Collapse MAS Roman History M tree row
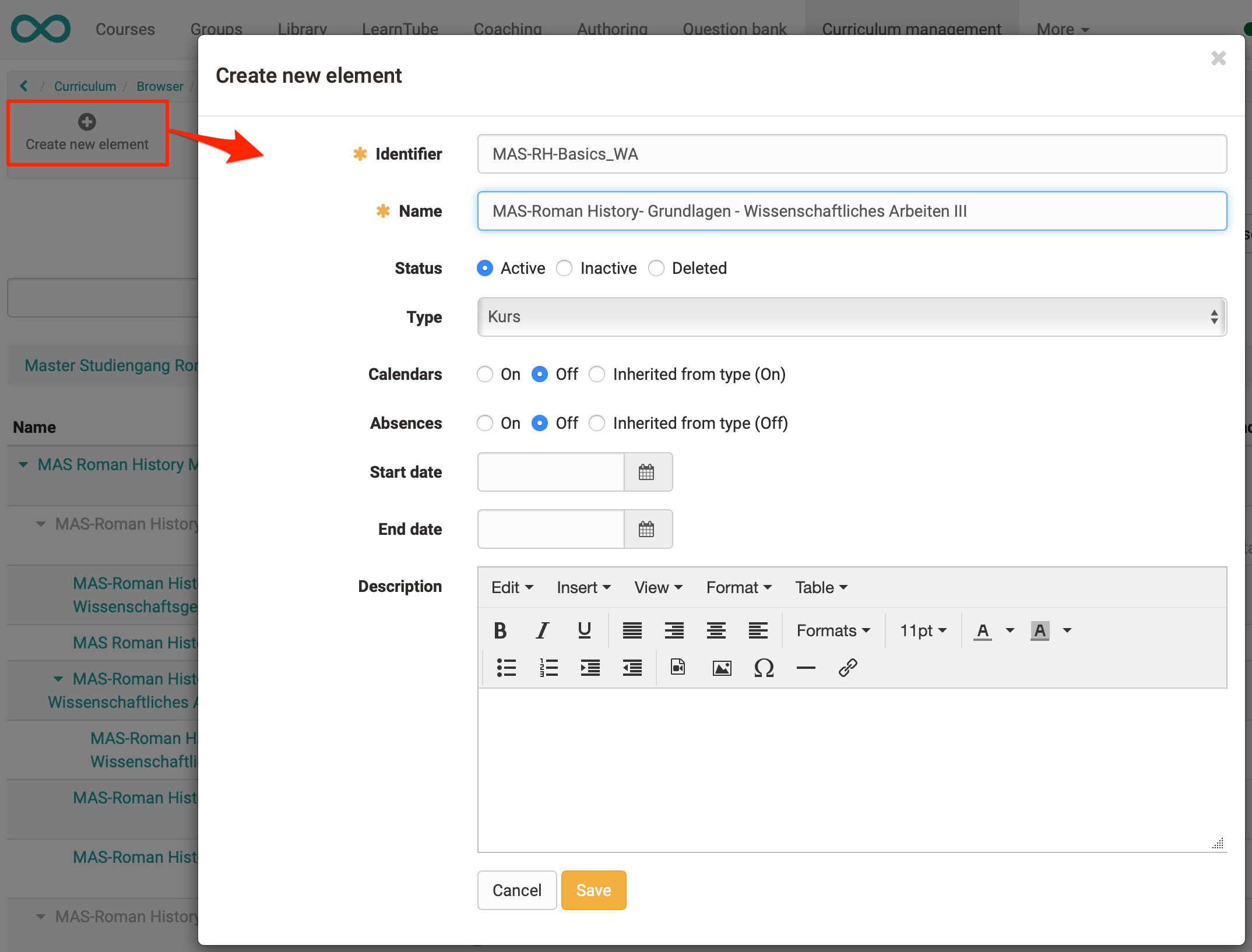The image size is (1252, 952). coord(23,464)
